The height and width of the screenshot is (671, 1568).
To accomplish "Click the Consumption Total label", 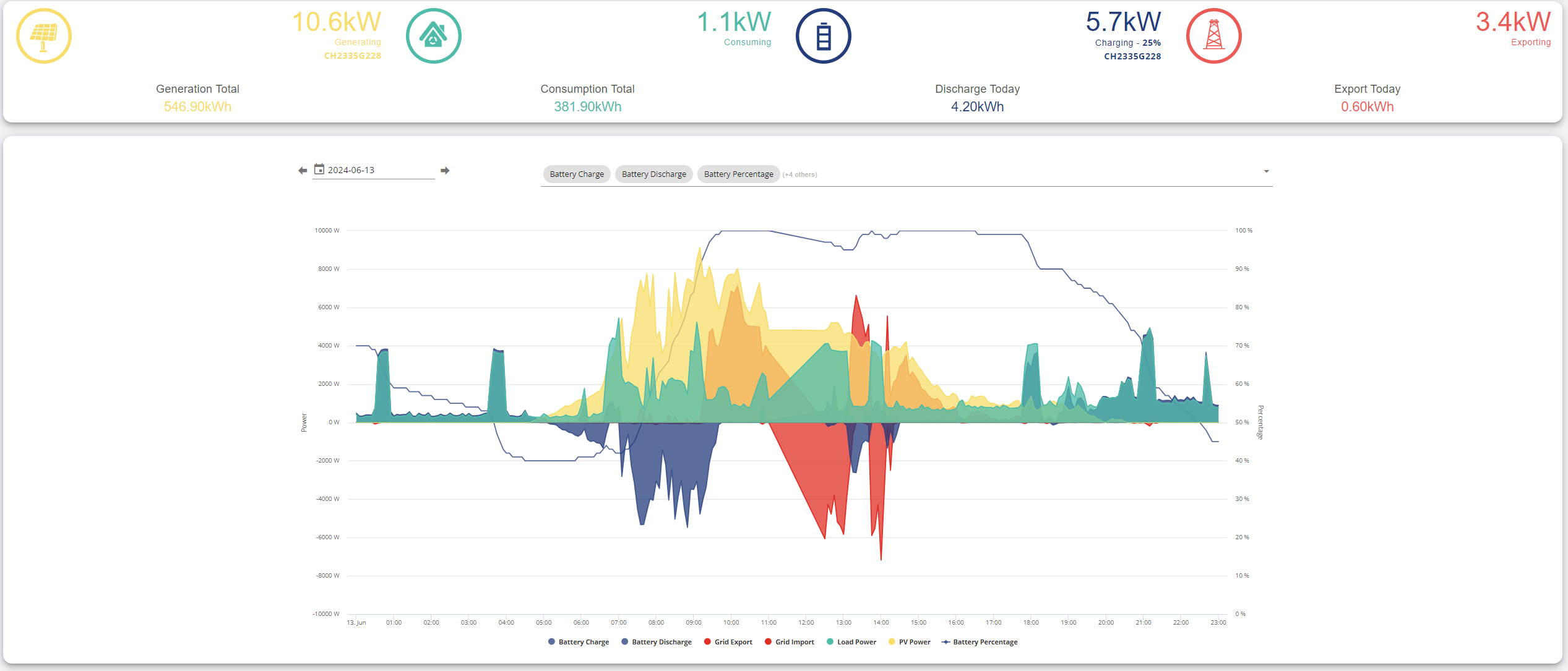I will point(588,89).
